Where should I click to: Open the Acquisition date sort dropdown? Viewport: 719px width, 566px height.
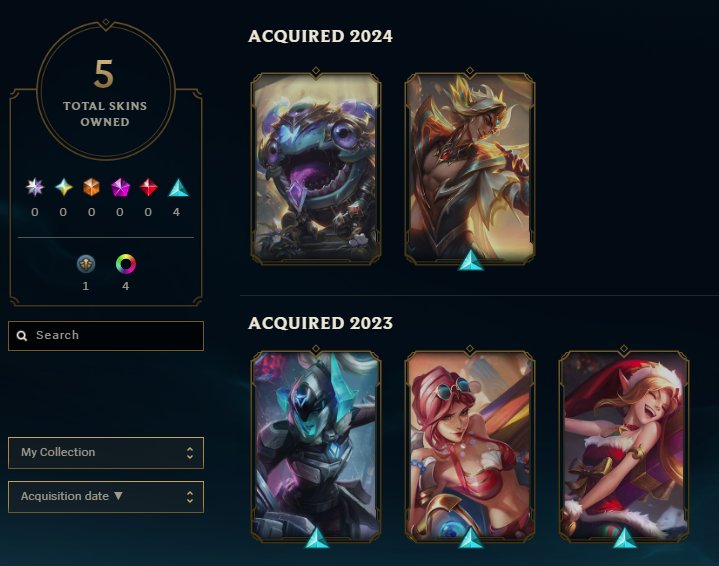[x=106, y=497]
